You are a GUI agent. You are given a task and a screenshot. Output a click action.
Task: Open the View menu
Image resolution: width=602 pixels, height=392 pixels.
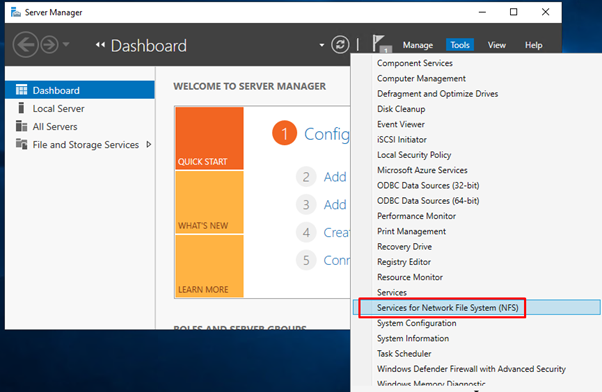pos(496,45)
